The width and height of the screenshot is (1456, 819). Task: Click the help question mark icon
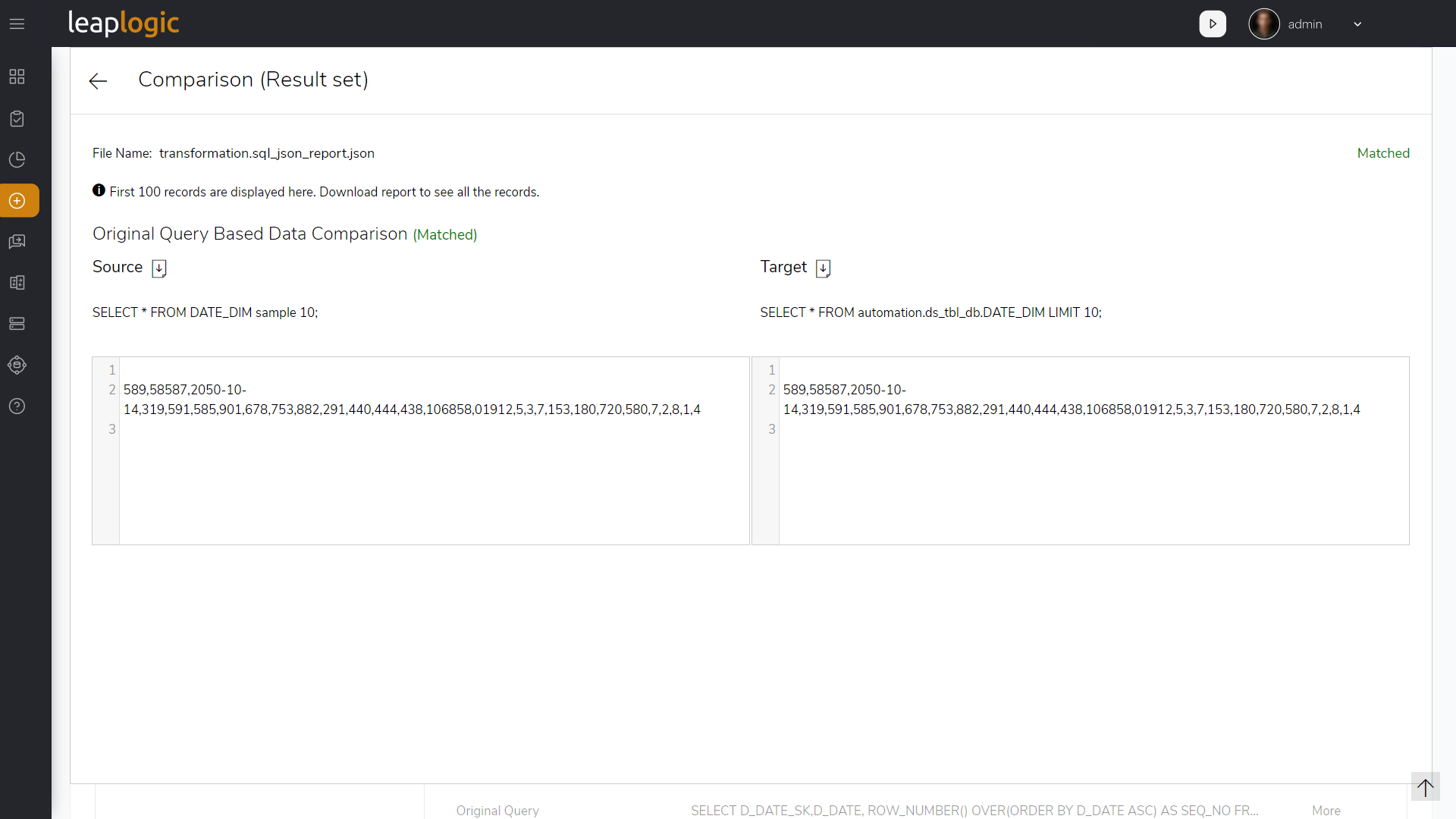point(16,406)
